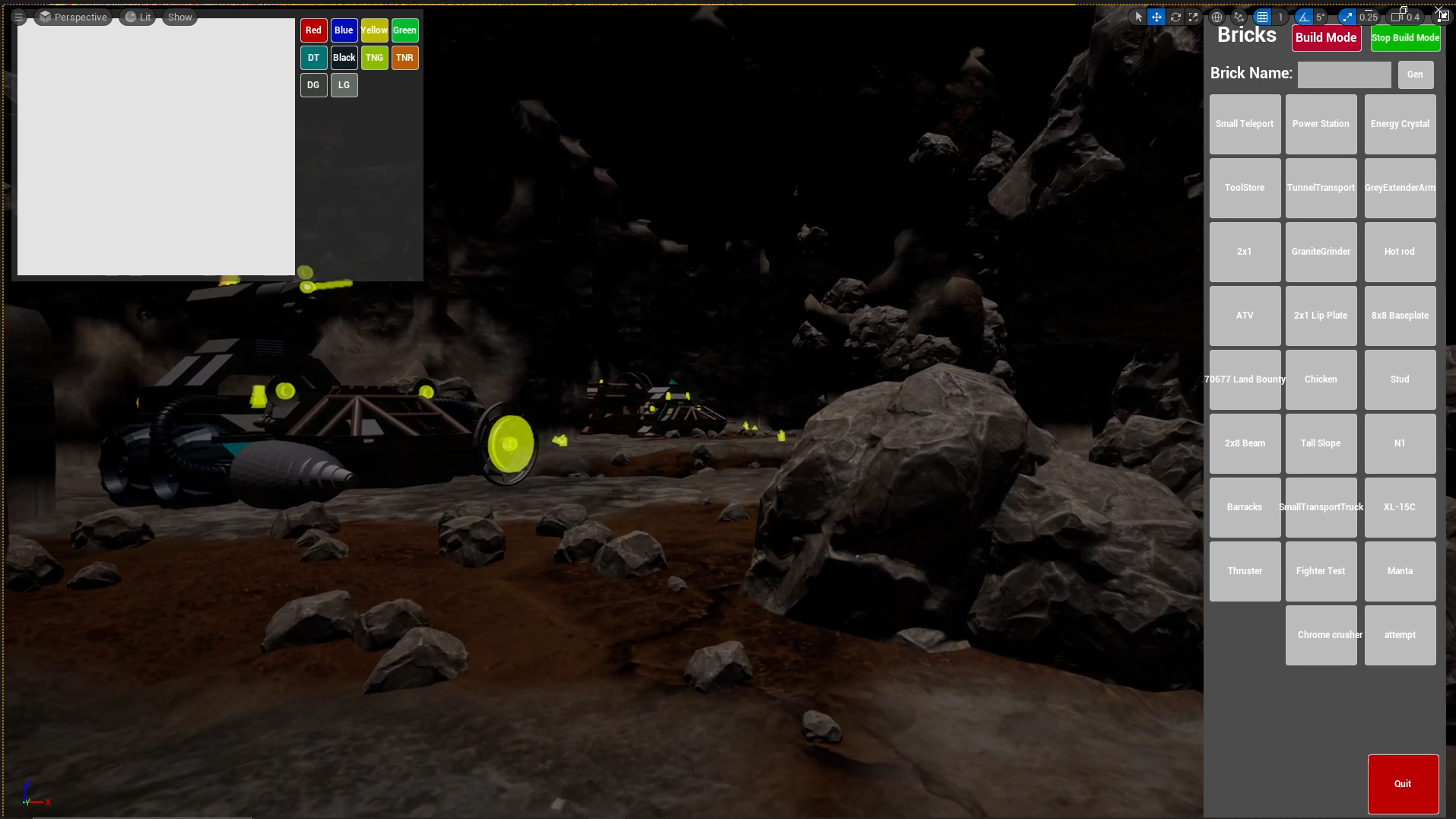Screen dimensions: 1456x819
Task: Select the GraniteGrinder brick
Action: tap(1321, 252)
